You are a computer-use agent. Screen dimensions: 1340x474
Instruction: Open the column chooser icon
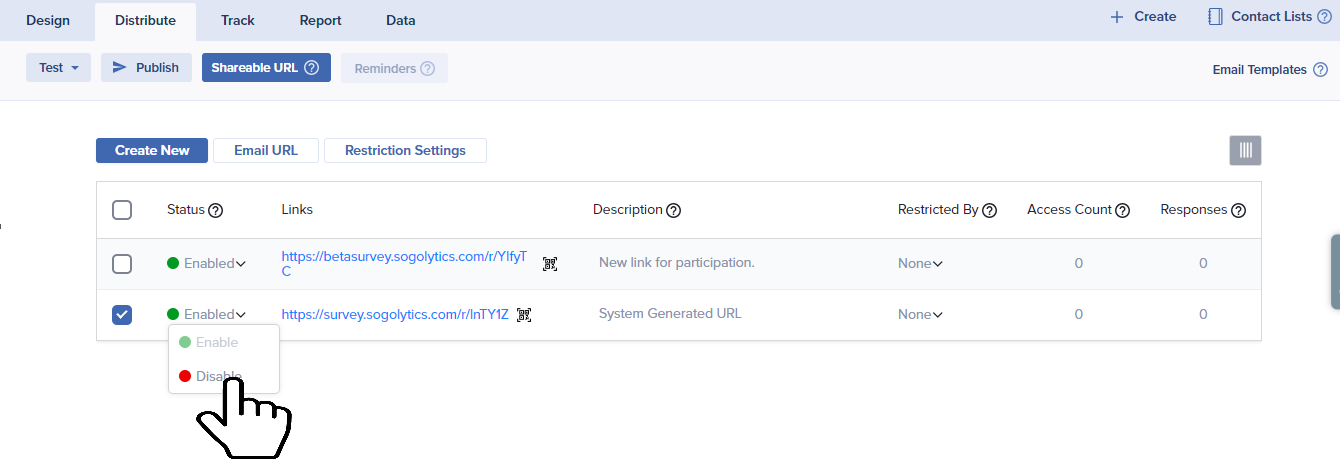(1245, 150)
